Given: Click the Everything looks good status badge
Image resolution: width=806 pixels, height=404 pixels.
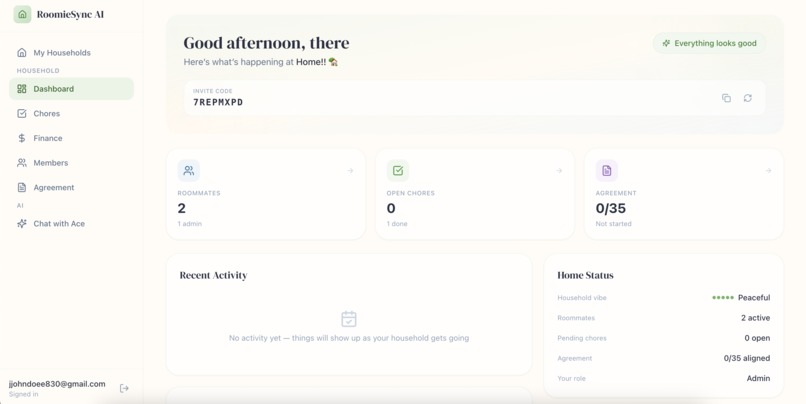Looking at the screenshot, I should [x=709, y=44].
